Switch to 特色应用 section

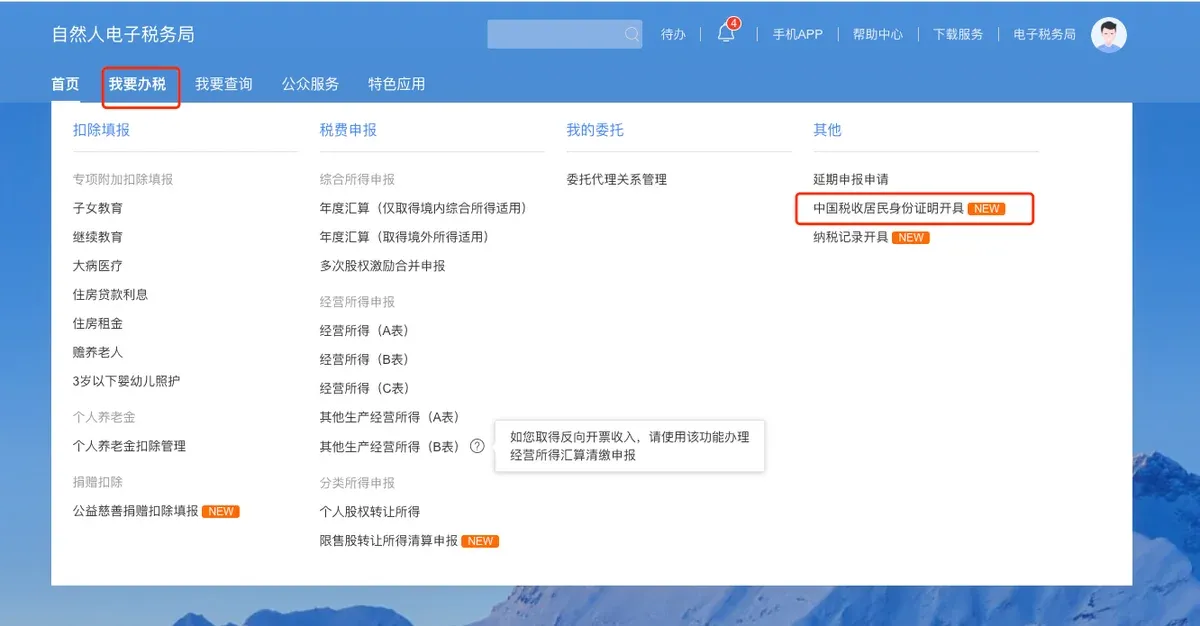coord(399,84)
